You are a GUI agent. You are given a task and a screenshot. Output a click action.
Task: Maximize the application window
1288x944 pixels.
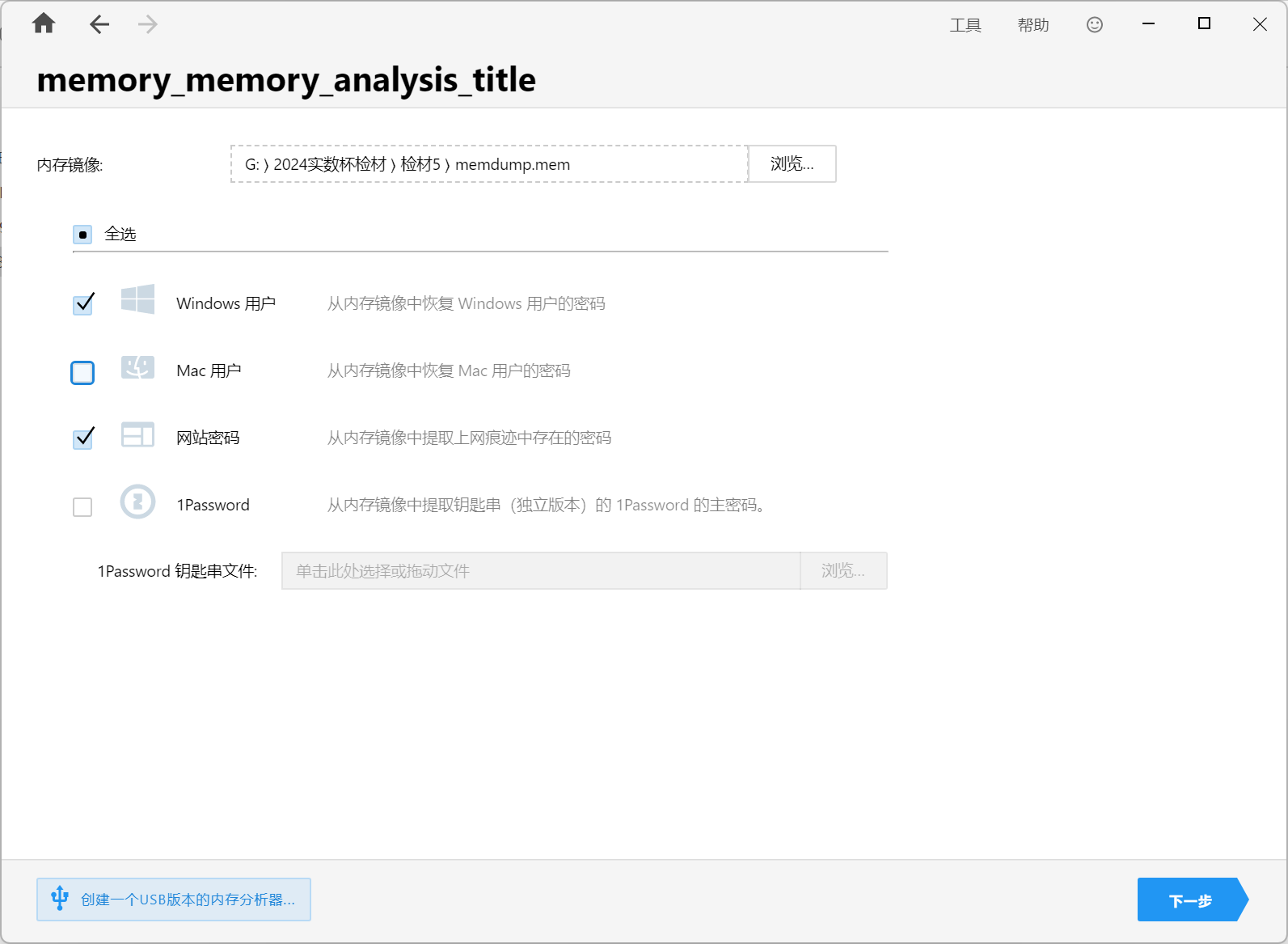click(1204, 24)
